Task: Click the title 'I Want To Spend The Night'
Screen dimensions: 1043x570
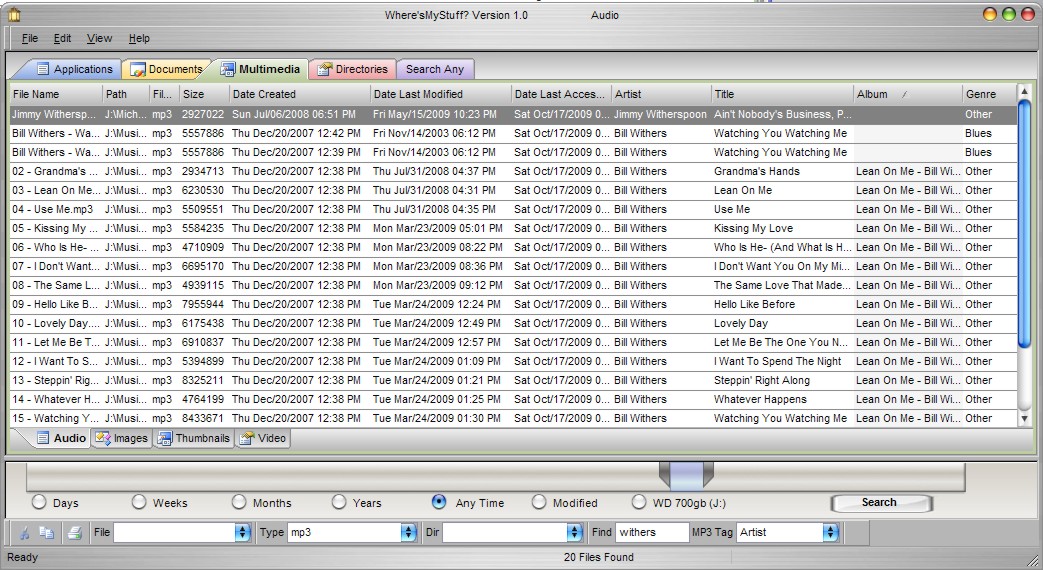Action: [x=778, y=361]
